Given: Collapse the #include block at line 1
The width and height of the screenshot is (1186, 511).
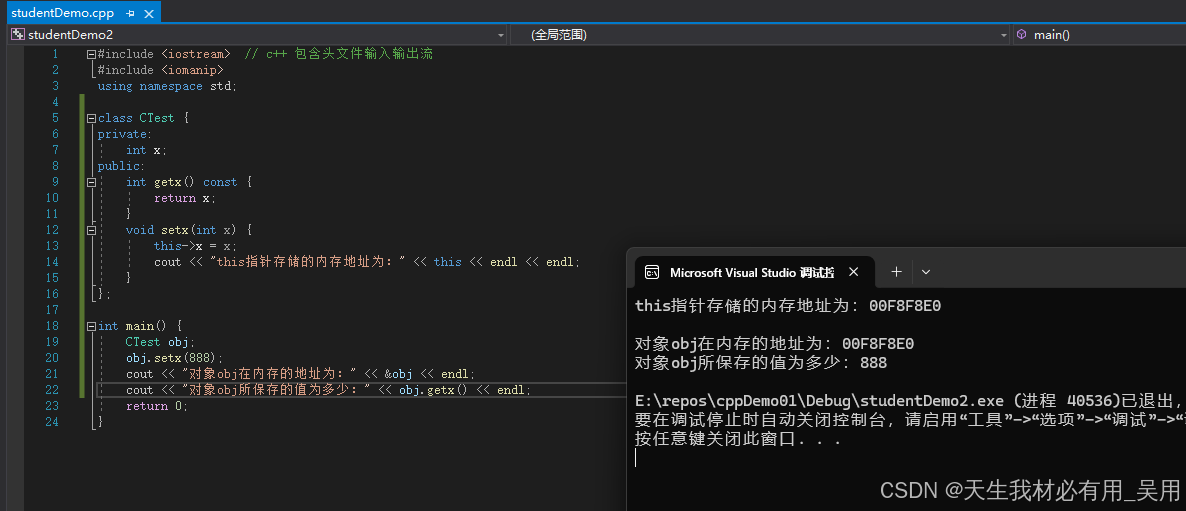Looking at the screenshot, I should pos(92,54).
